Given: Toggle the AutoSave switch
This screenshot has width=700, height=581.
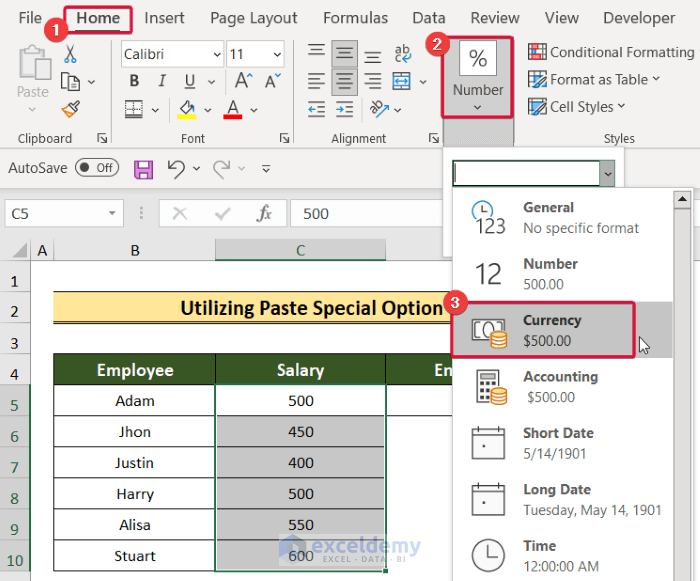Looking at the screenshot, I should tap(96, 168).
